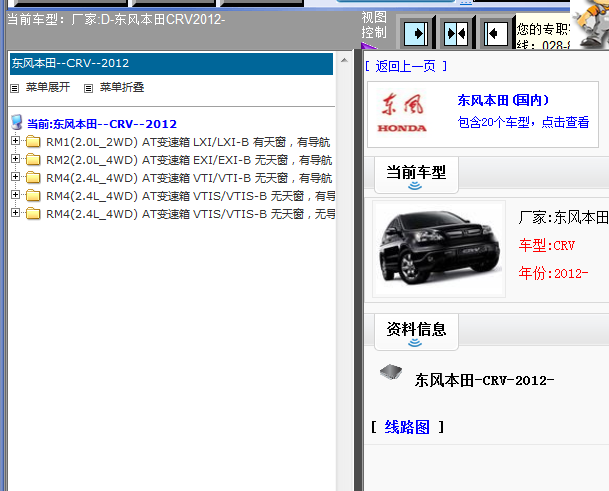Image resolution: width=609 pixels, height=491 pixels.
Task: Click the black CRV car thumbnail
Action: (439, 249)
